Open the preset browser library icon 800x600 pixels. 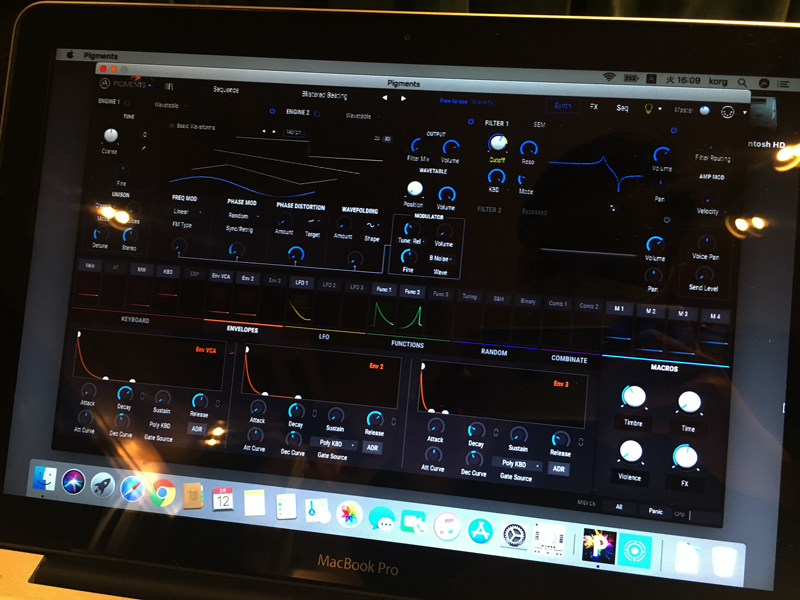pyautogui.click(x=169, y=86)
